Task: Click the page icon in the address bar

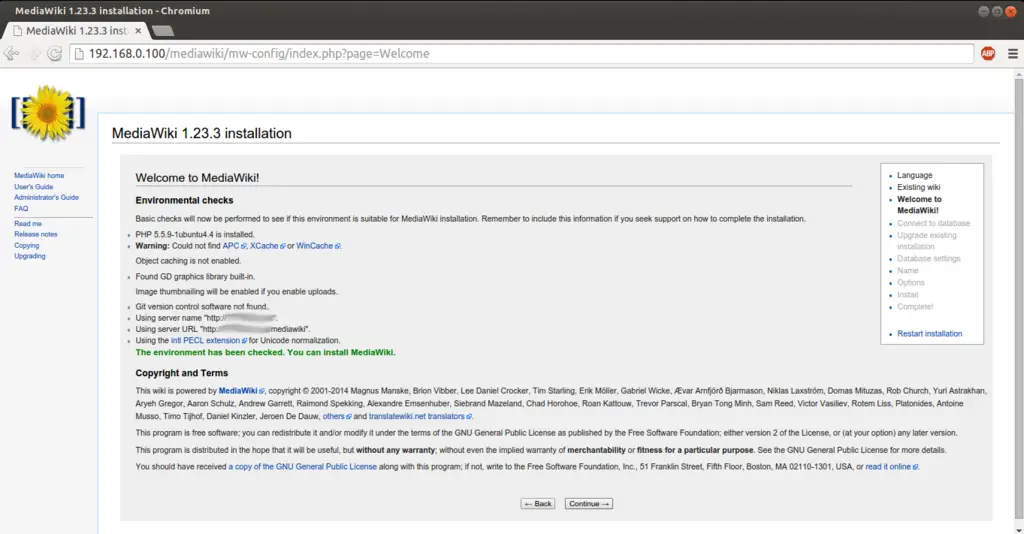Action: (x=79, y=54)
